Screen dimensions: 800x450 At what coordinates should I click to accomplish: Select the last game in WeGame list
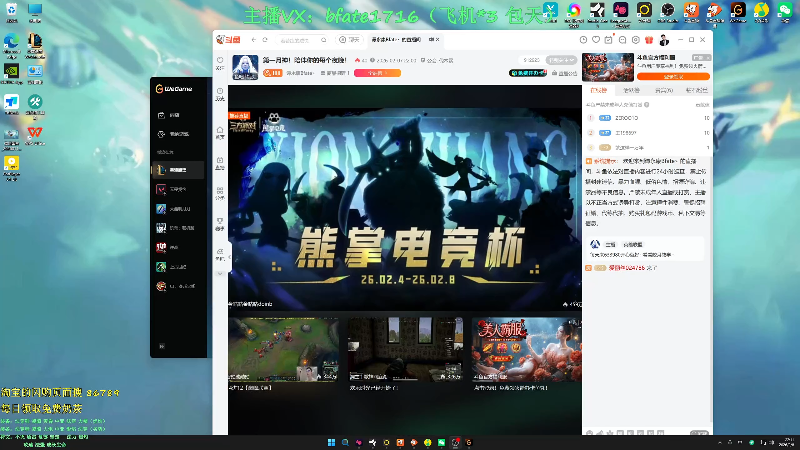tap(178, 286)
